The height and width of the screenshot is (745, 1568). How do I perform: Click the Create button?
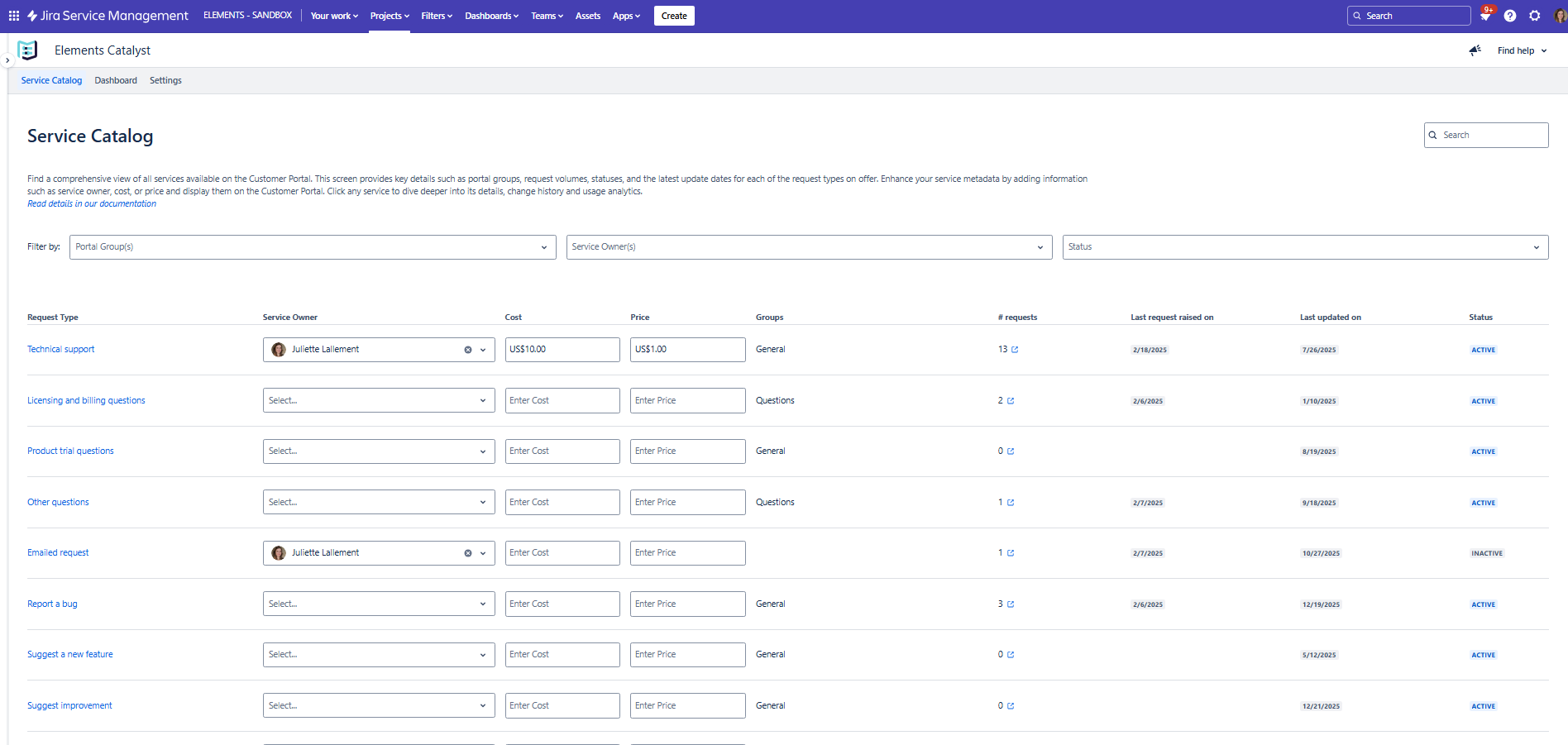(x=674, y=16)
